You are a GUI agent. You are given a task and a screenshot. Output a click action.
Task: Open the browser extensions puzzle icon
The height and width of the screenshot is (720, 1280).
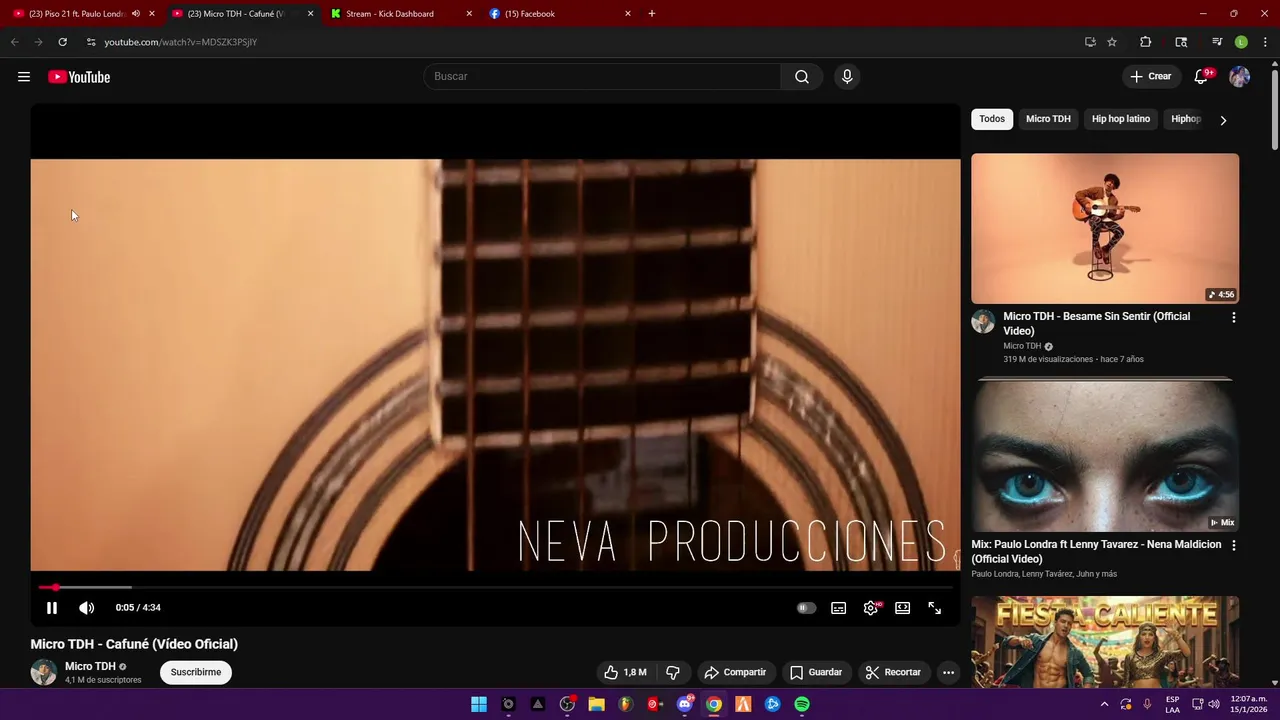click(1146, 42)
